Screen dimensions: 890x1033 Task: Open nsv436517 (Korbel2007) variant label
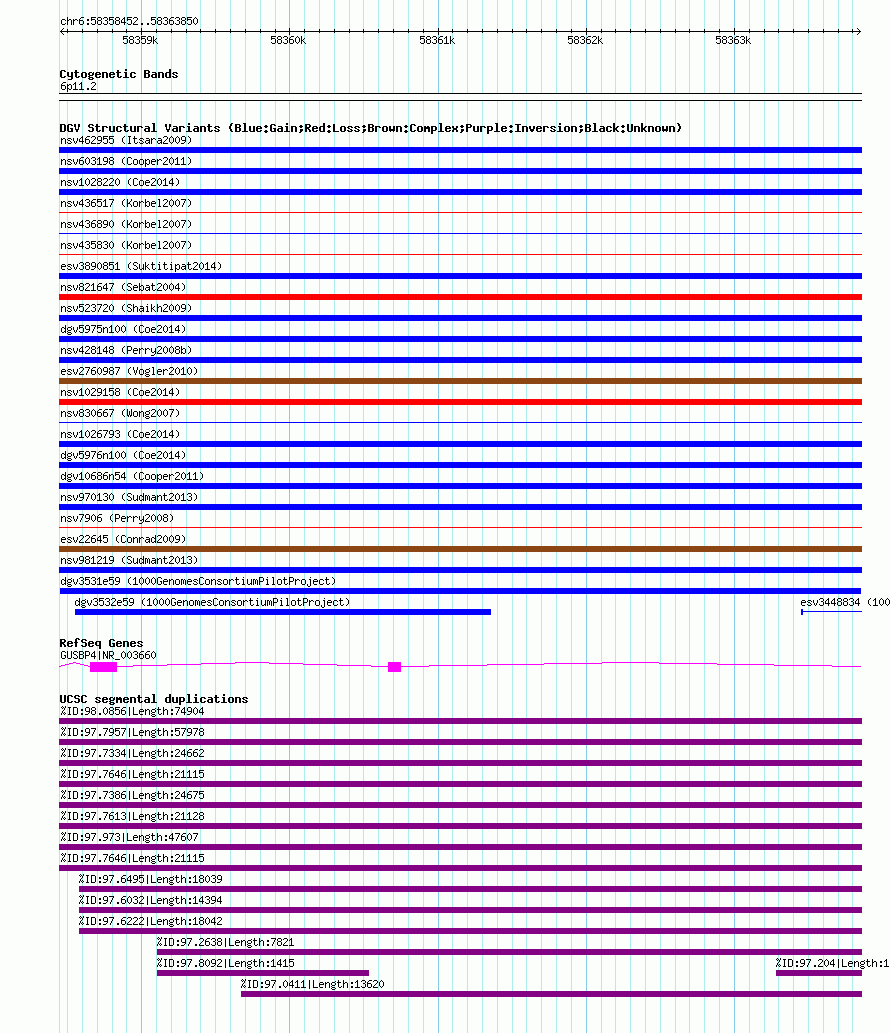pyautogui.click(x=126, y=204)
